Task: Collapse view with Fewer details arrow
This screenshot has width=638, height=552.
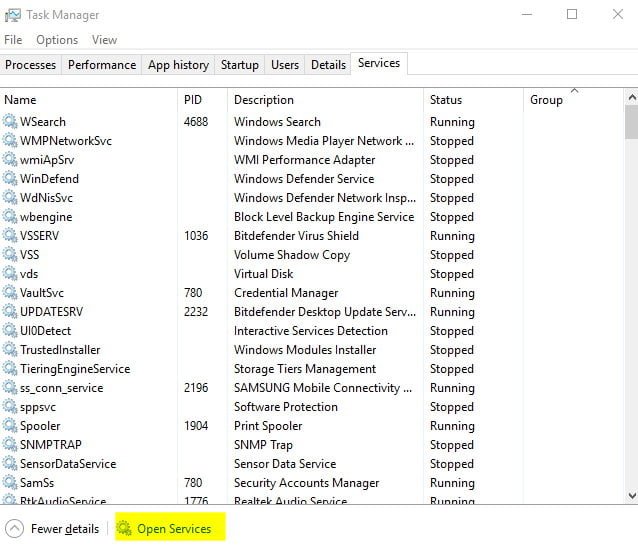Action: tap(14, 528)
